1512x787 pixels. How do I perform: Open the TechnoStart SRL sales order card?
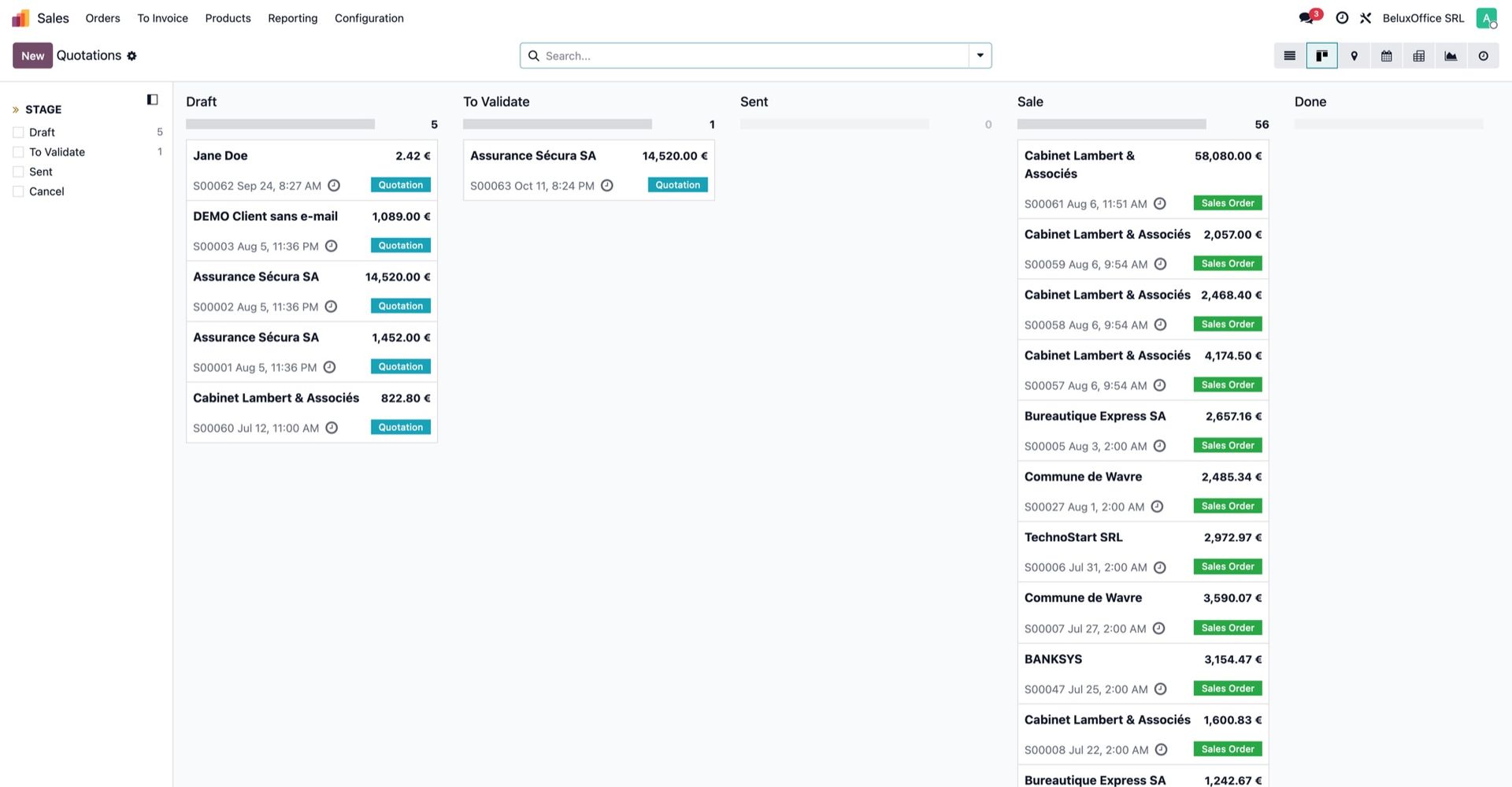click(x=1143, y=552)
